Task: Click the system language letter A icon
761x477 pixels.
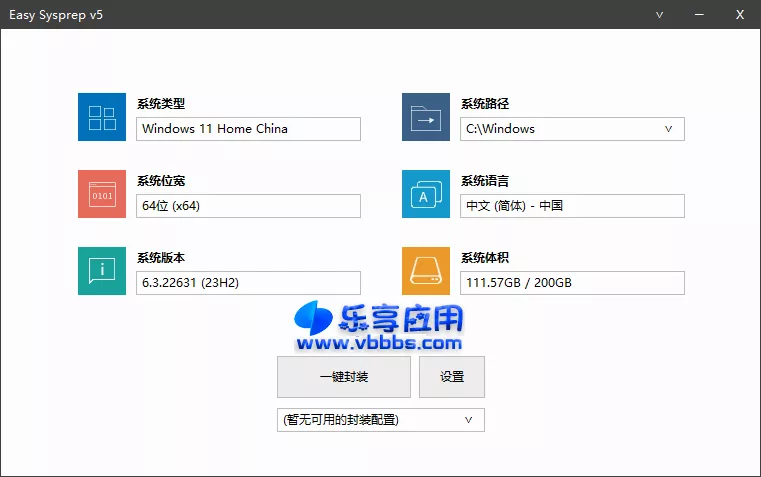Action: 426,194
